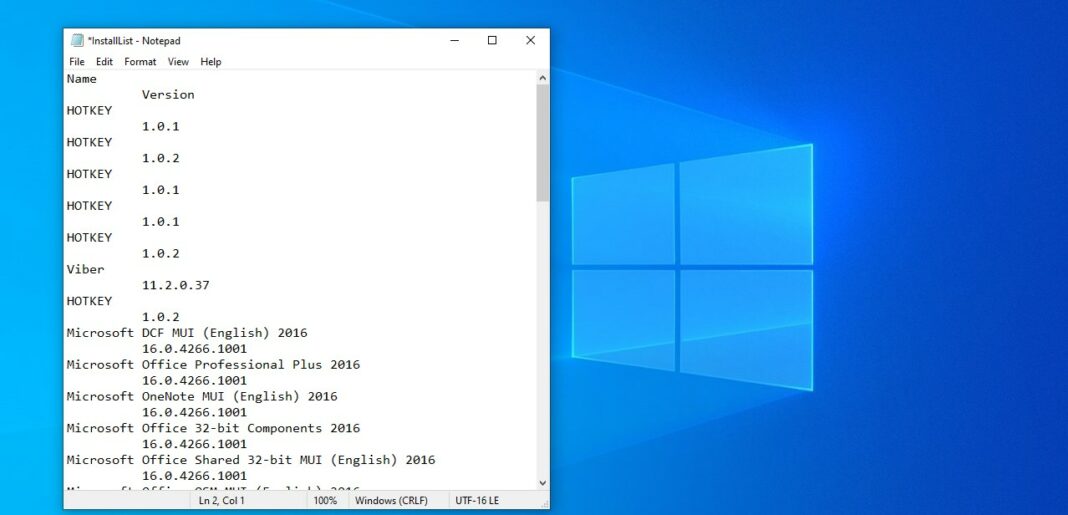This screenshot has height=515, width=1068.
Task: Click the version '11.2.0.37' line
Action: 176,285
